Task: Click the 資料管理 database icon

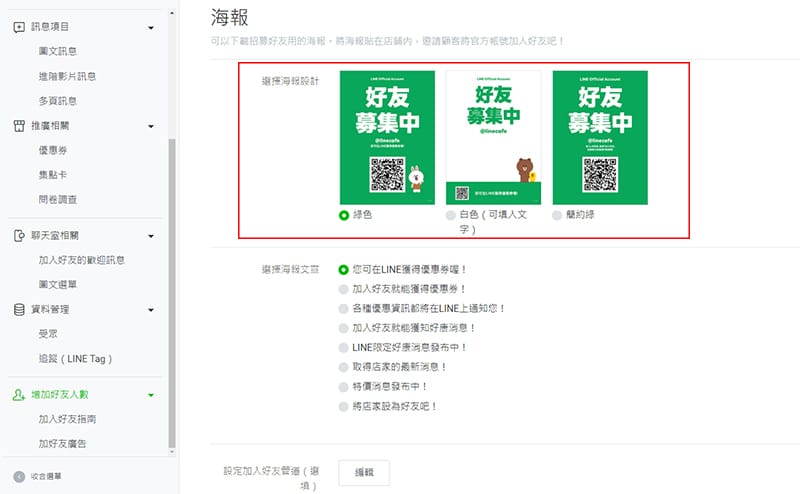Action: coord(19,309)
